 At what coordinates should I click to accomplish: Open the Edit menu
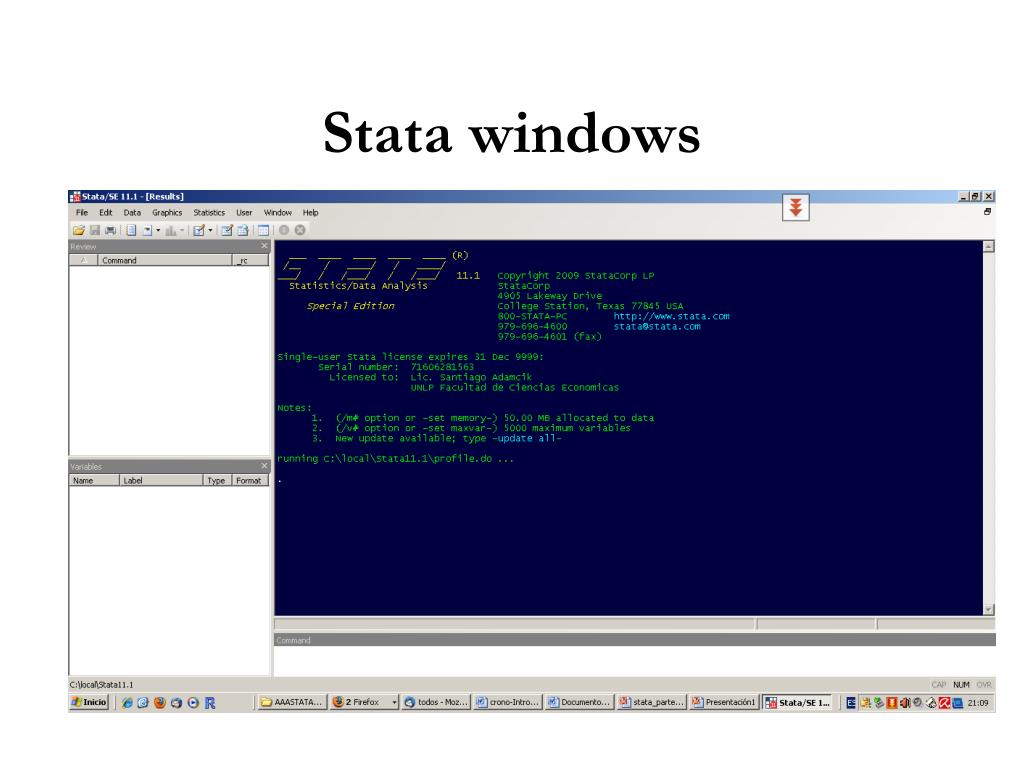pyautogui.click(x=105, y=212)
